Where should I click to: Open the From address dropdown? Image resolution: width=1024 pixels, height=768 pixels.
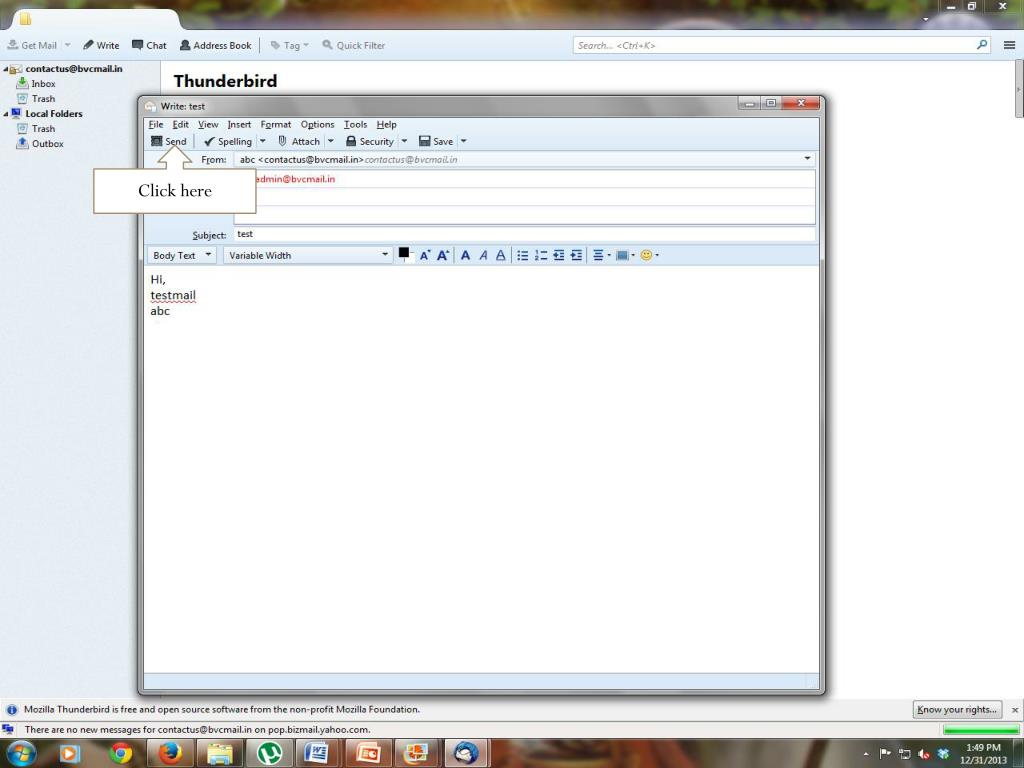tap(807, 159)
